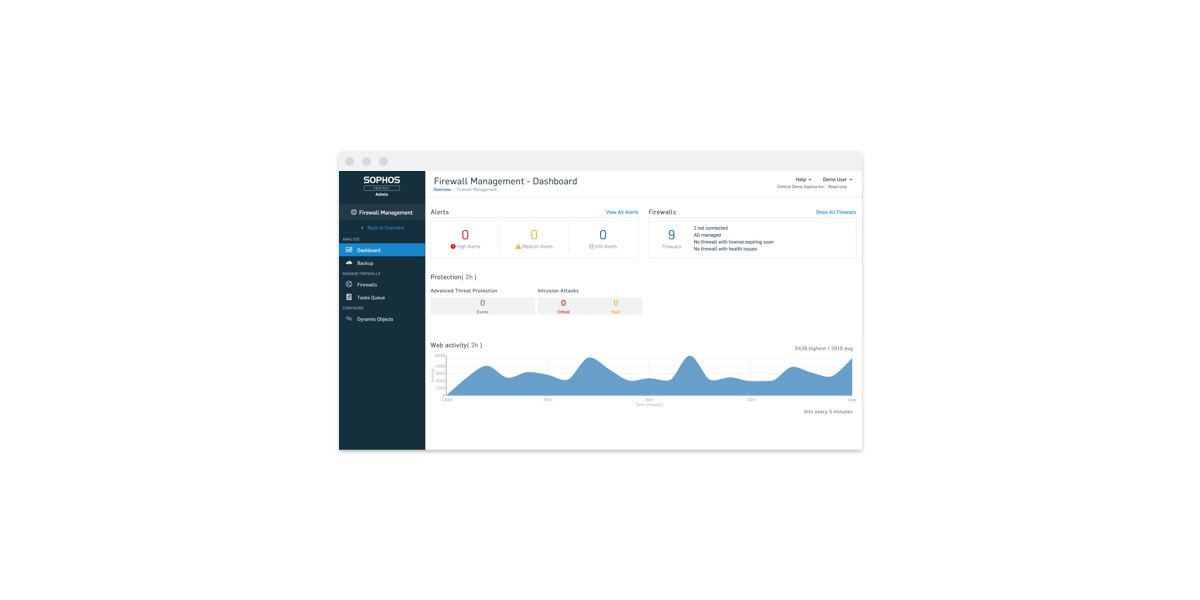The image size is (1200, 600).
Task: Click the Advanced Threat Protection events tile
Action: click(x=482, y=306)
